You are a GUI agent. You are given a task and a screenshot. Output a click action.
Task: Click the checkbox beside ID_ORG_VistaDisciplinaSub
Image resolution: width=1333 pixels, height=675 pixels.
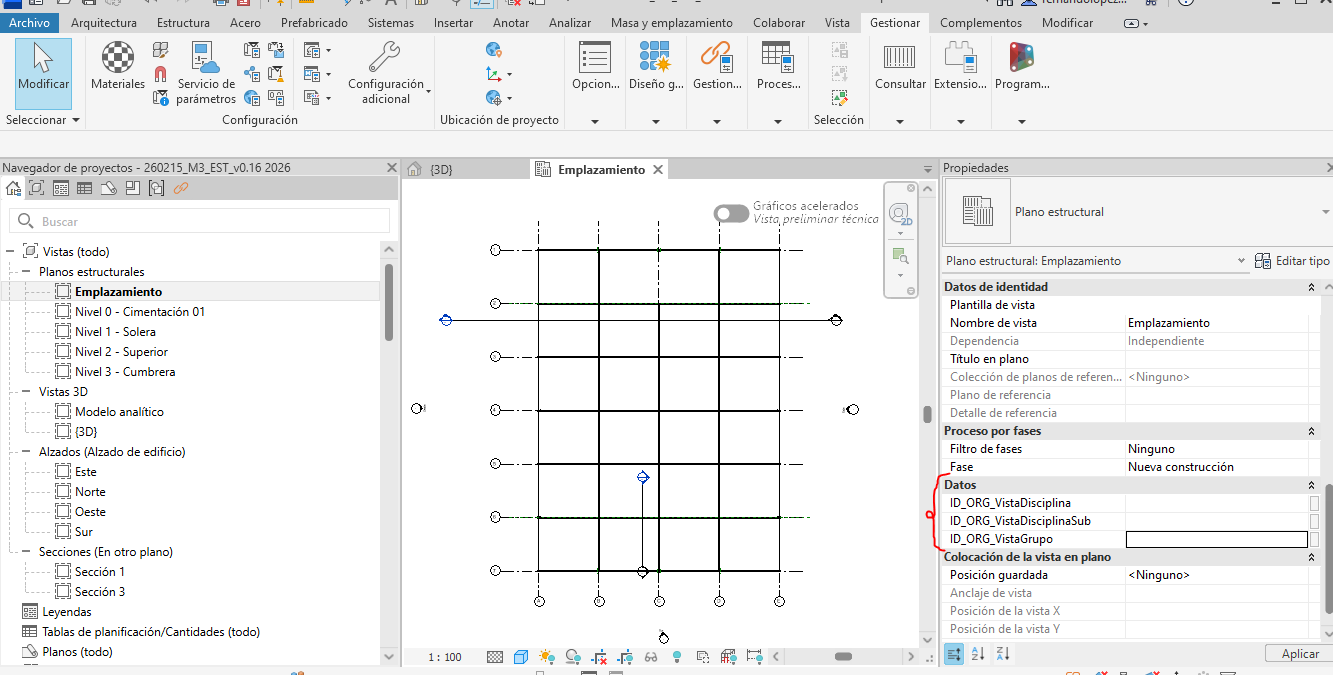click(1315, 521)
